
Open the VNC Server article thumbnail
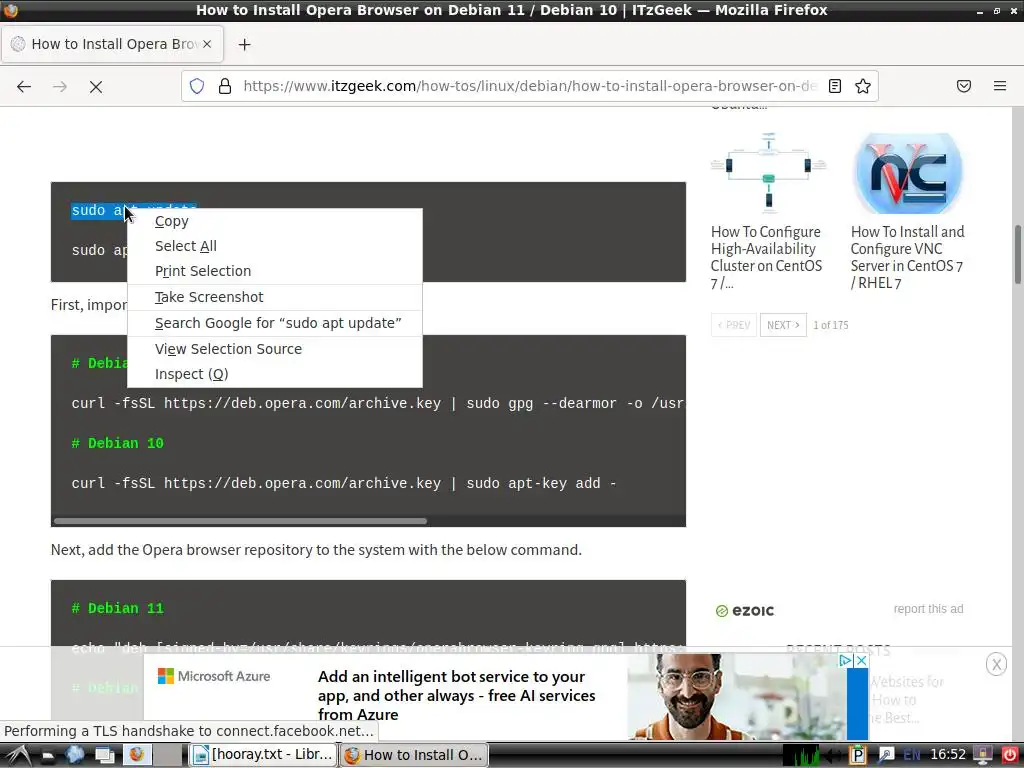click(908, 172)
